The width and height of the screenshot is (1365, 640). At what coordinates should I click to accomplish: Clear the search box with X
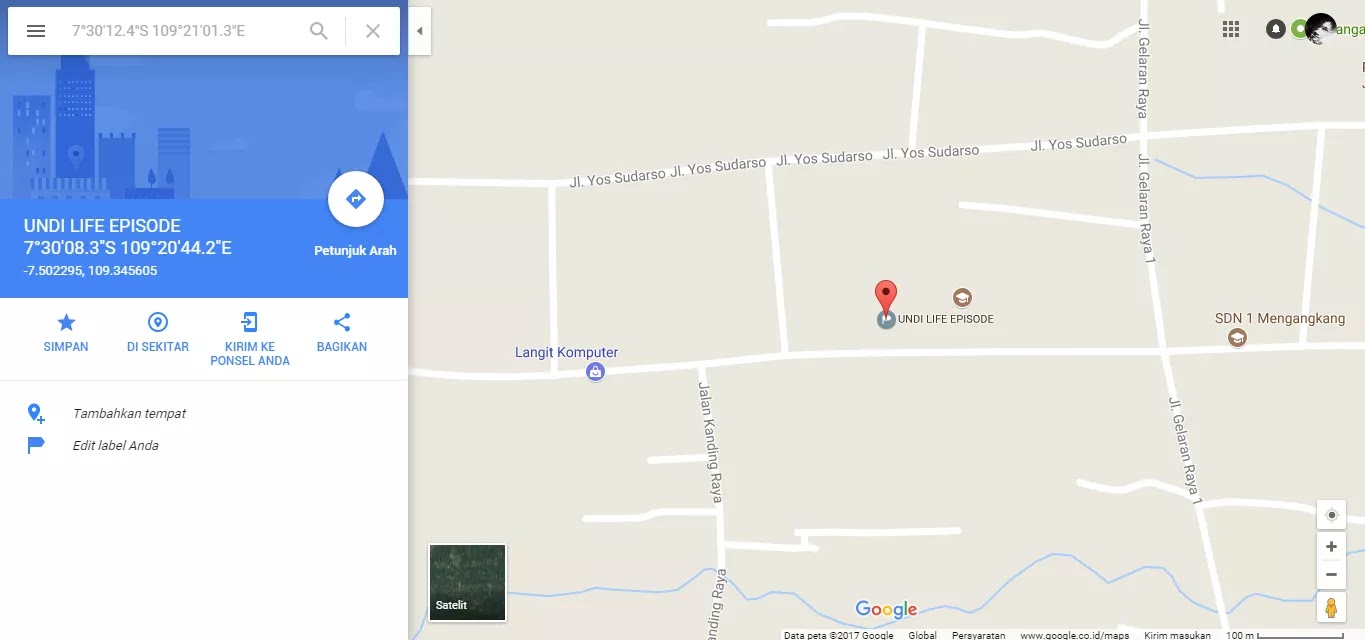pyautogui.click(x=373, y=31)
